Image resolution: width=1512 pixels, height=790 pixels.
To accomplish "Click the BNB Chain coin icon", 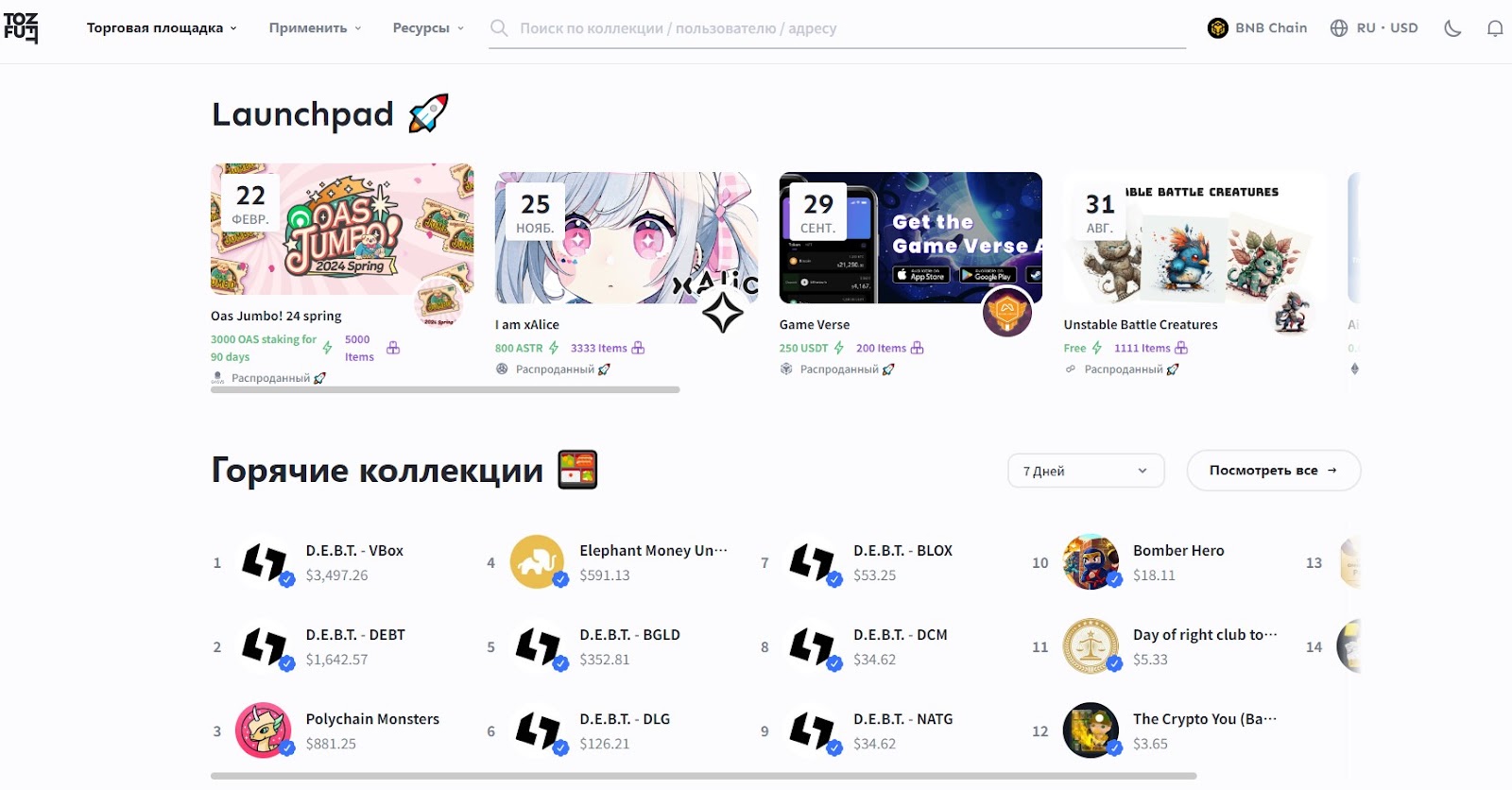I will pyautogui.click(x=1217, y=28).
